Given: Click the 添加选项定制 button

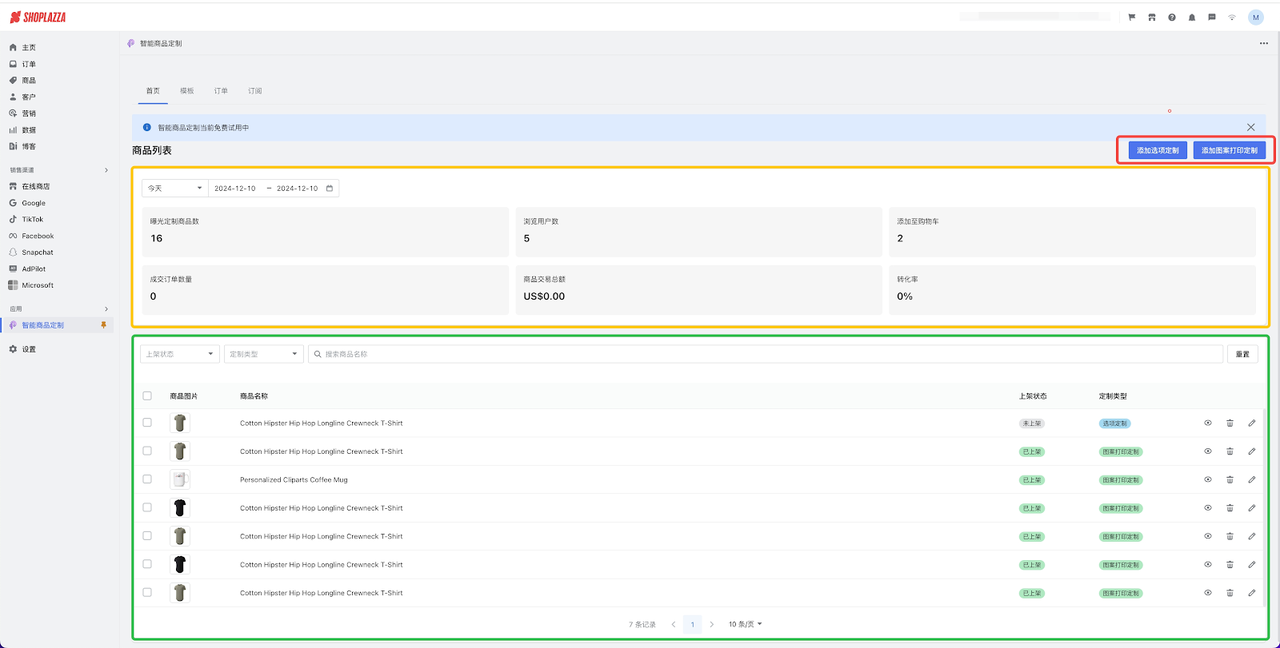Looking at the screenshot, I should tap(1157, 151).
